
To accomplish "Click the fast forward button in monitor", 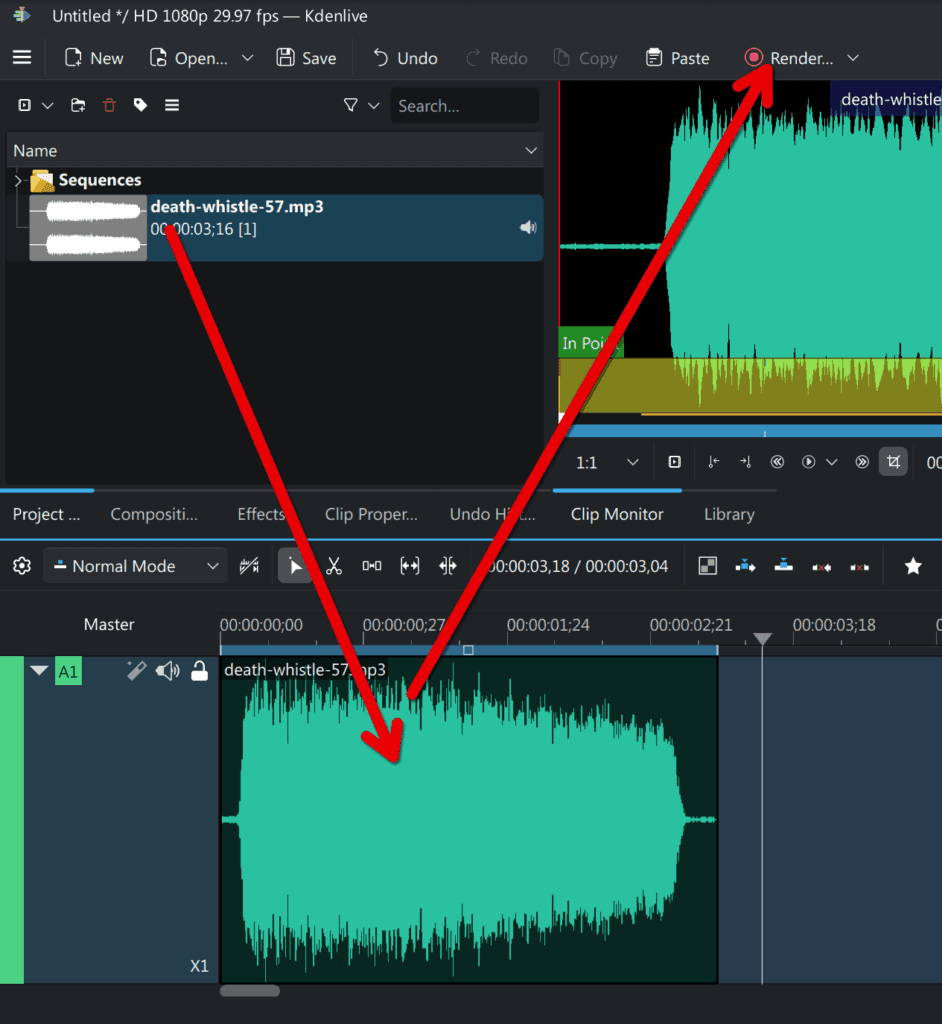I will click(x=862, y=462).
